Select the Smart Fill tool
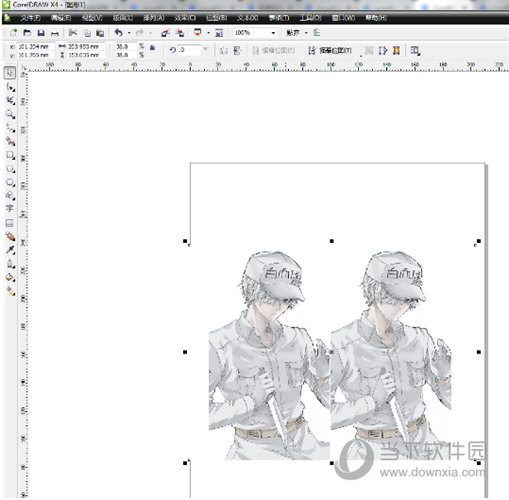The width and height of the screenshot is (509, 500). click(x=10, y=141)
